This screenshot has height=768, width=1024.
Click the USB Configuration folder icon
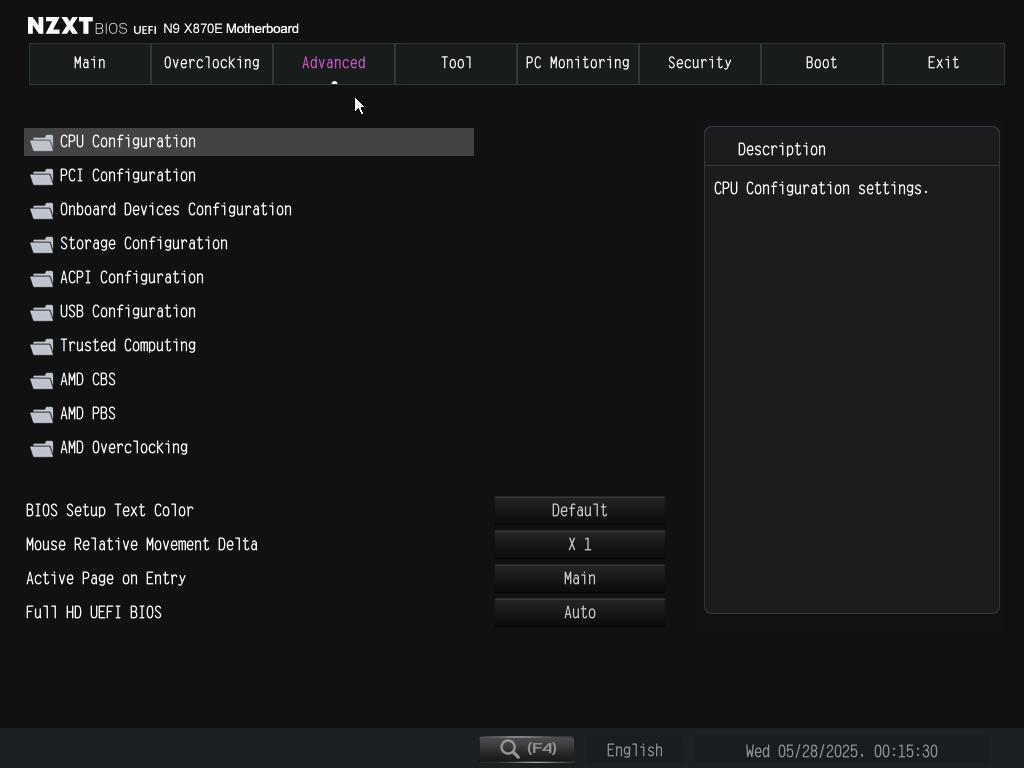click(x=42, y=312)
